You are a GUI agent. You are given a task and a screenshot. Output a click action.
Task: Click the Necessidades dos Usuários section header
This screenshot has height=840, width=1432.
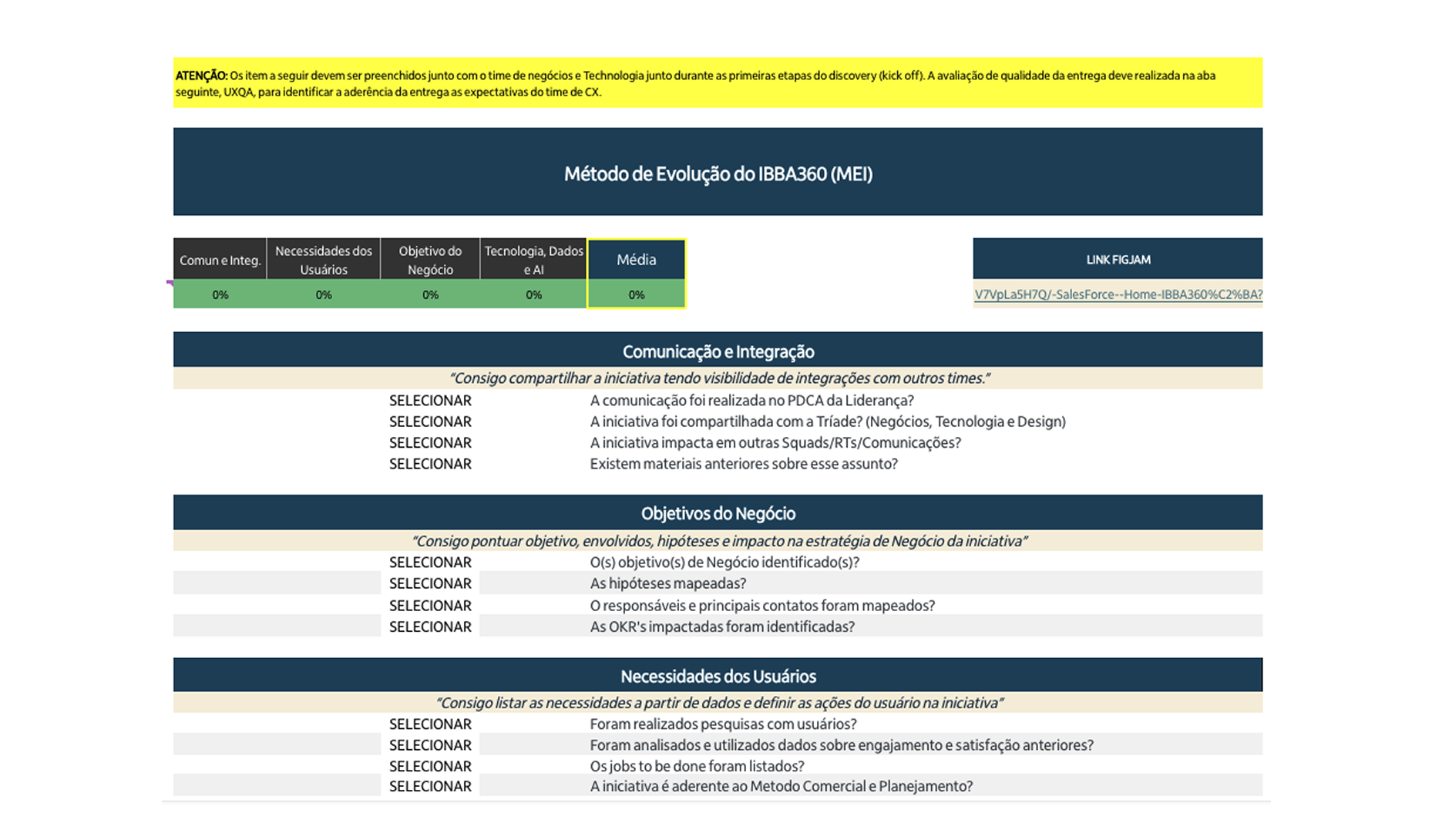pyautogui.click(x=718, y=675)
